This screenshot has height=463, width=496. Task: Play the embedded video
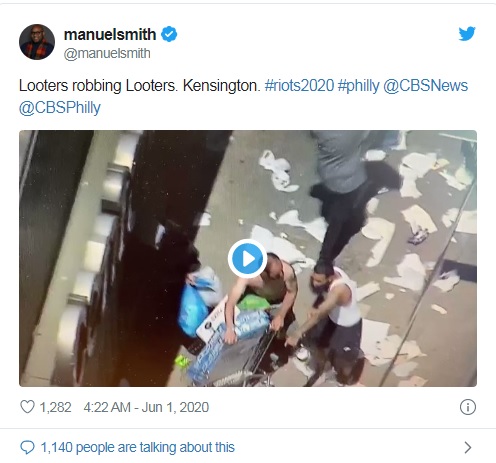point(247,259)
